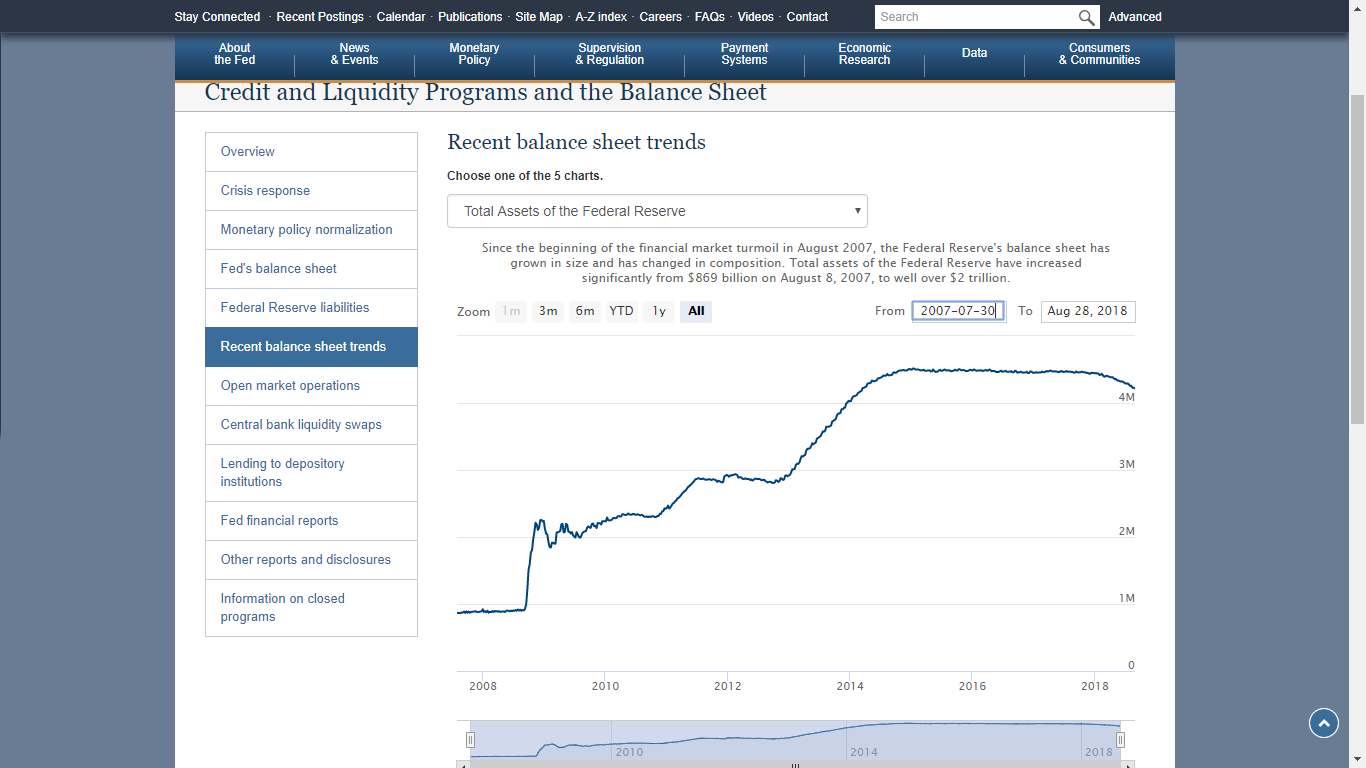Click the navigator range area below chart
1366x768 pixels.
pyautogui.click(x=795, y=740)
